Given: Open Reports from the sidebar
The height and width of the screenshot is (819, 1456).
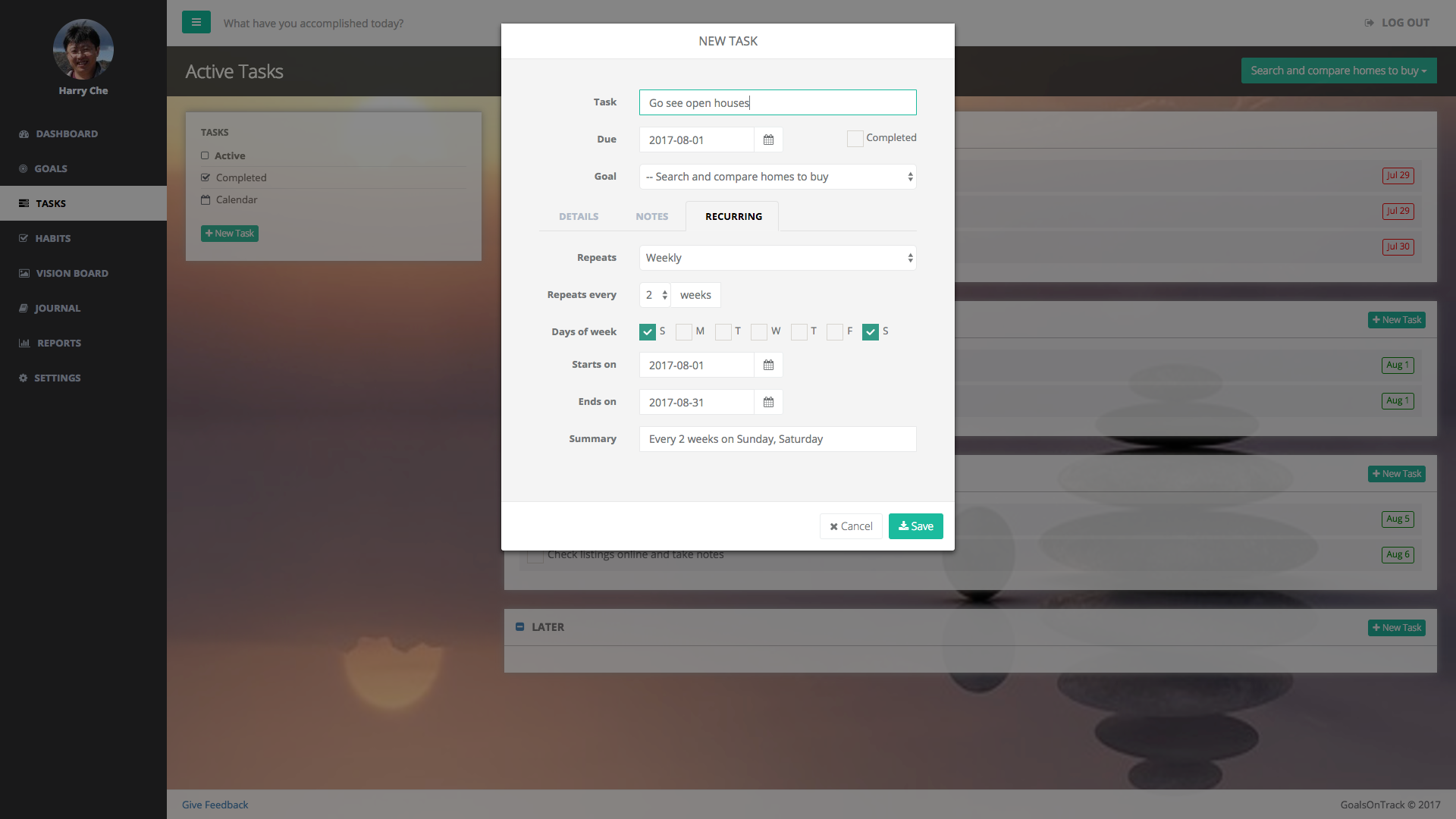Looking at the screenshot, I should click(58, 343).
